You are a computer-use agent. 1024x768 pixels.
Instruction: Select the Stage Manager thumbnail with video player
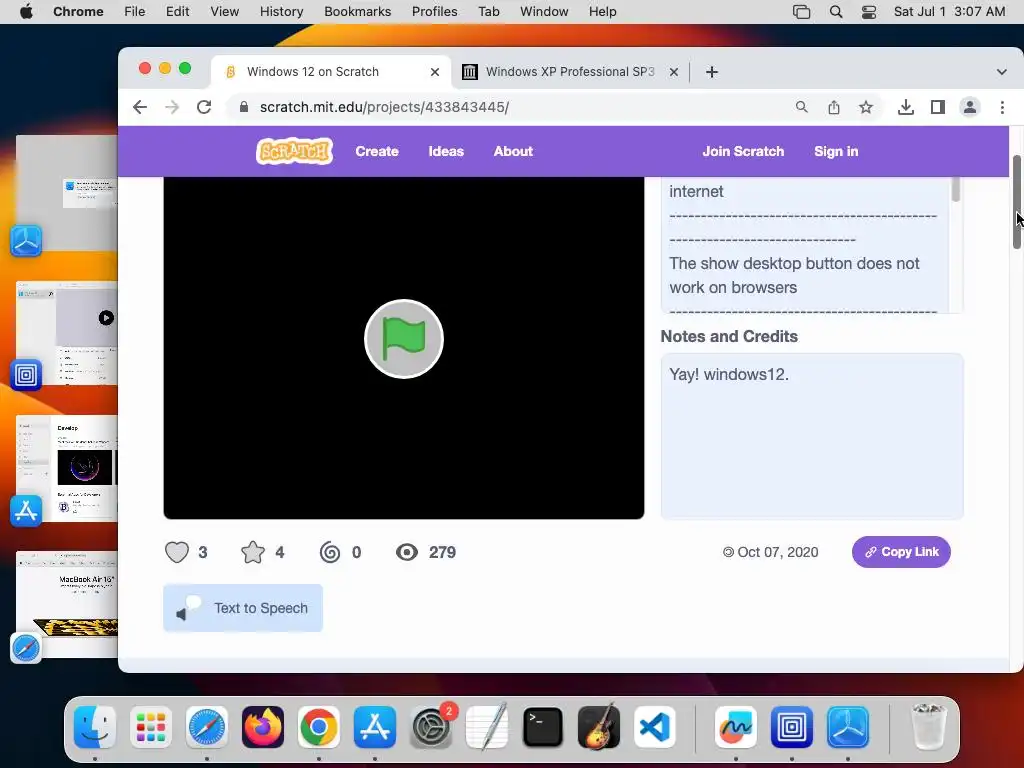click(x=67, y=333)
